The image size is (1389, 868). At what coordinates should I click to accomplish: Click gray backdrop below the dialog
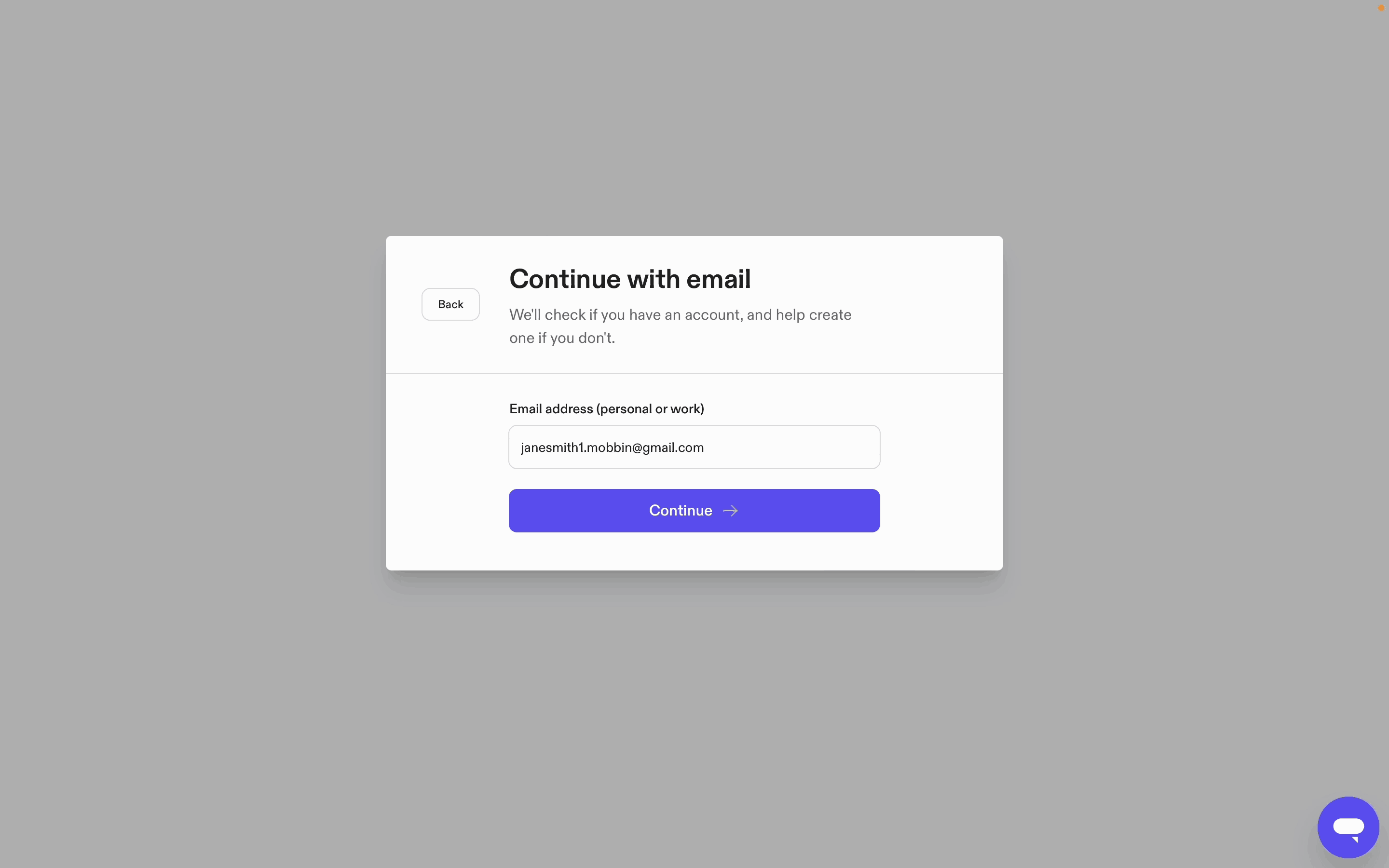694,718
